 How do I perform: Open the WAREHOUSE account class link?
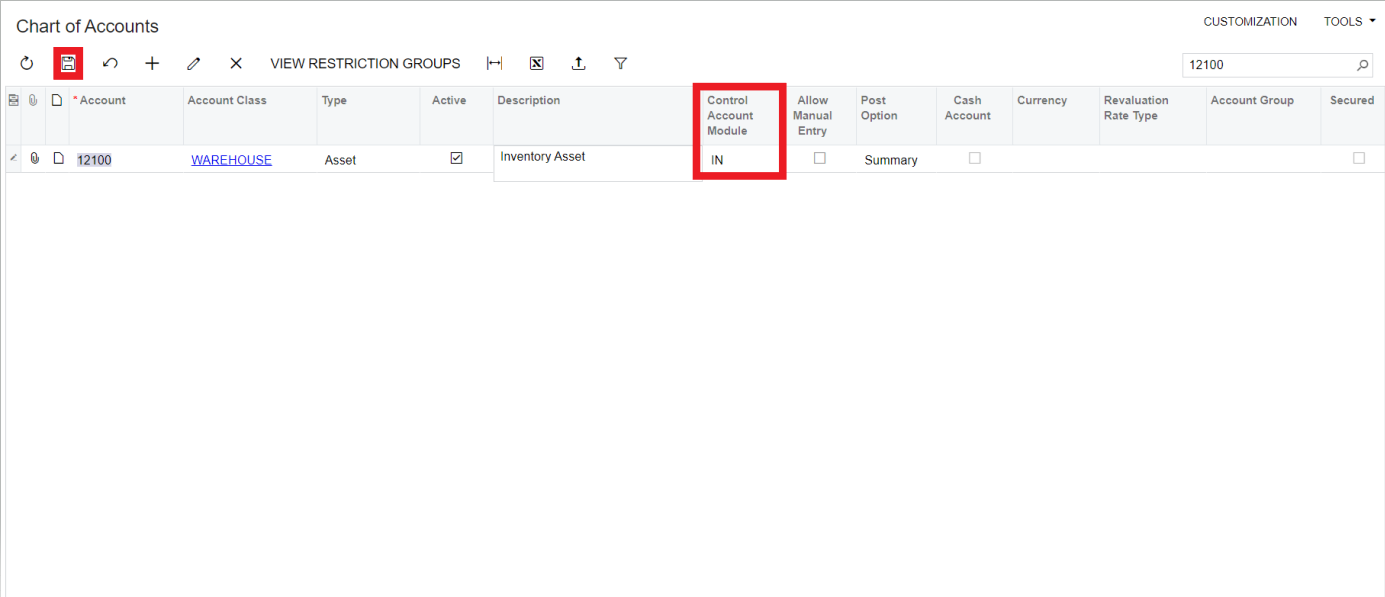pos(231,159)
